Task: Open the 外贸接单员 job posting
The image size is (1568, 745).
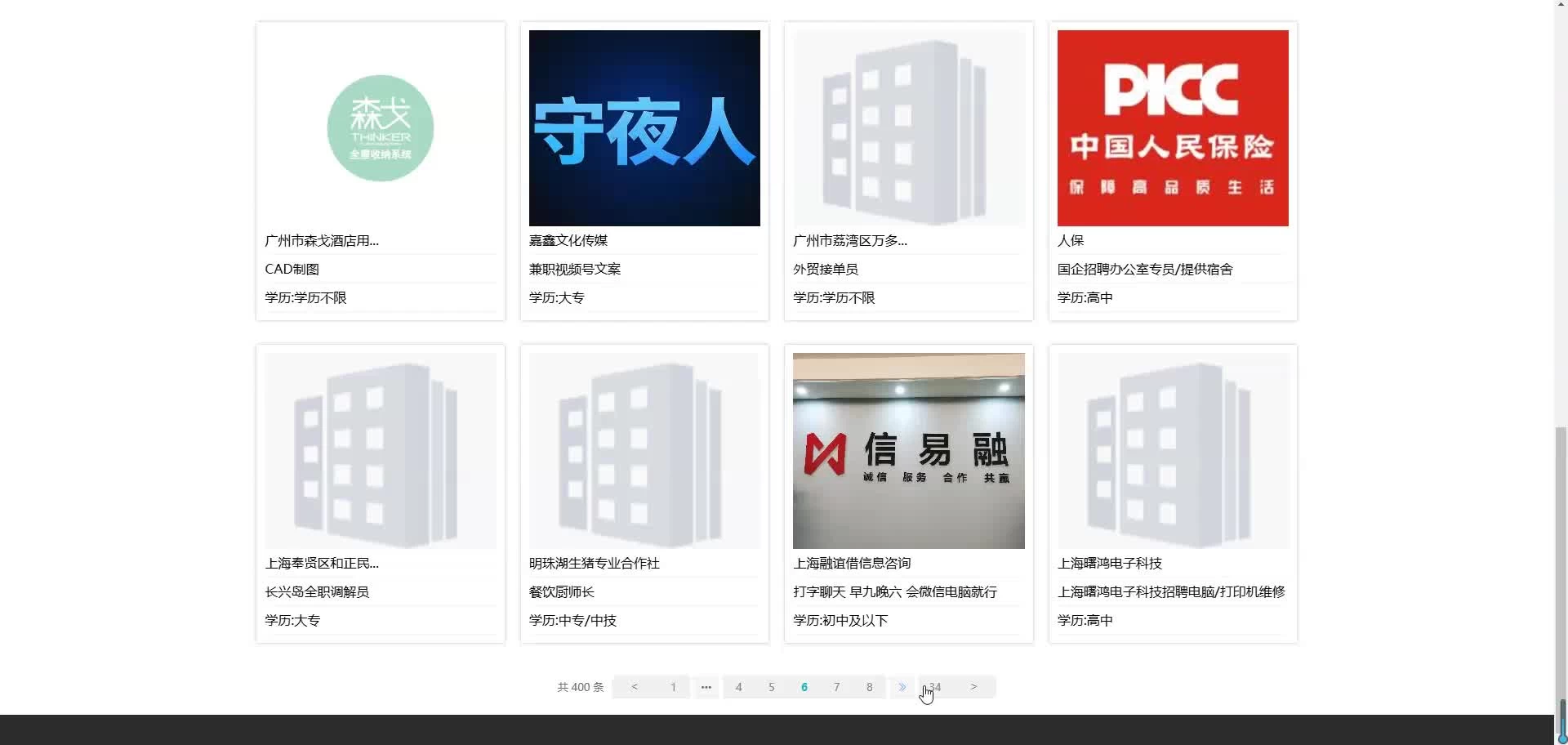Action: tap(826, 269)
